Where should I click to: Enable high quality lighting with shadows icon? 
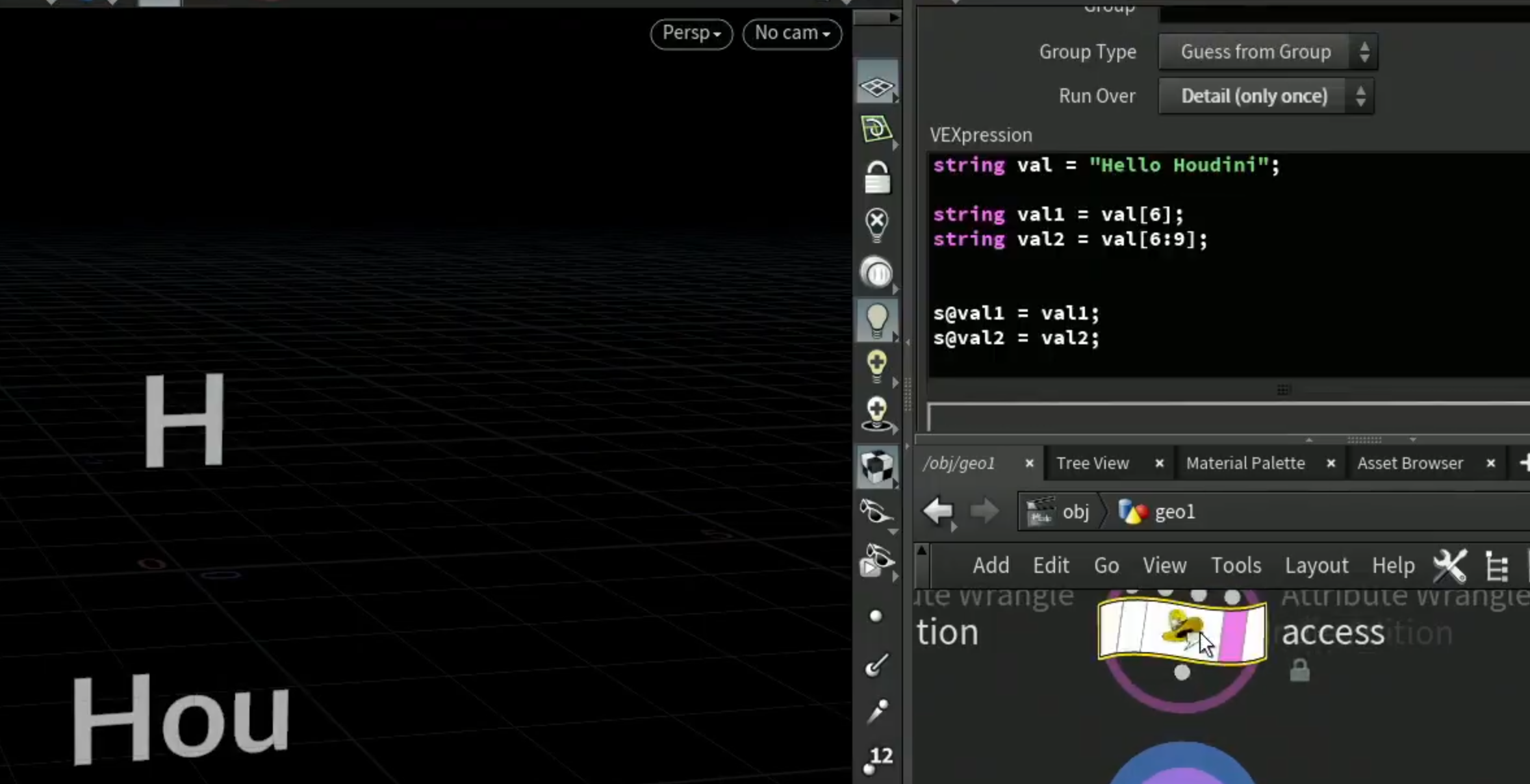876,414
